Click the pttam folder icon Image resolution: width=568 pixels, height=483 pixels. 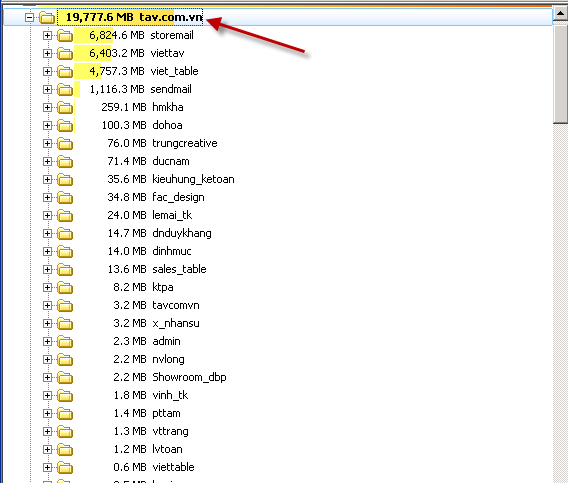tap(65, 414)
